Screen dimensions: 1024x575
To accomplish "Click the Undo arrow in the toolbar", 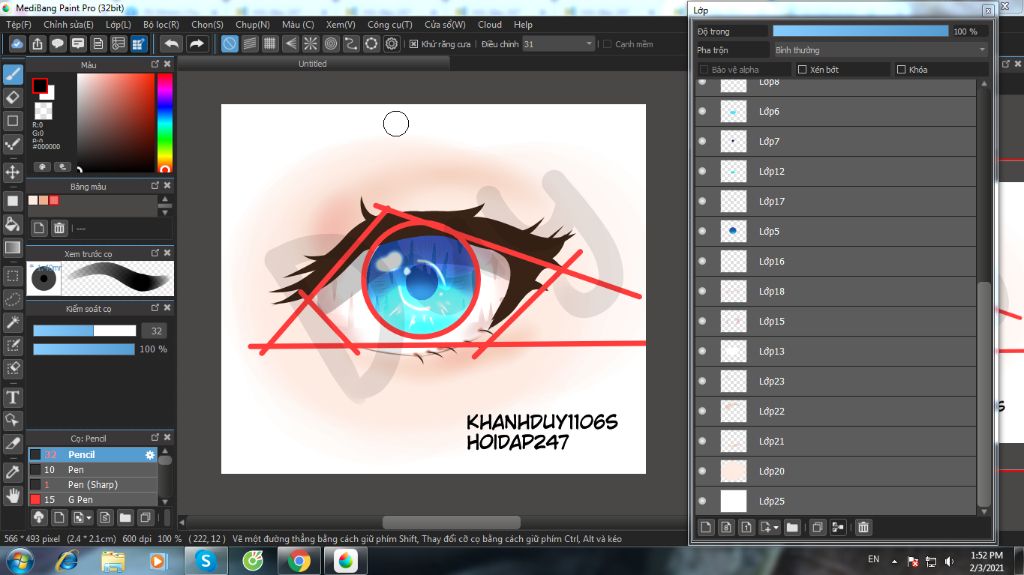I will pos(171,44).
